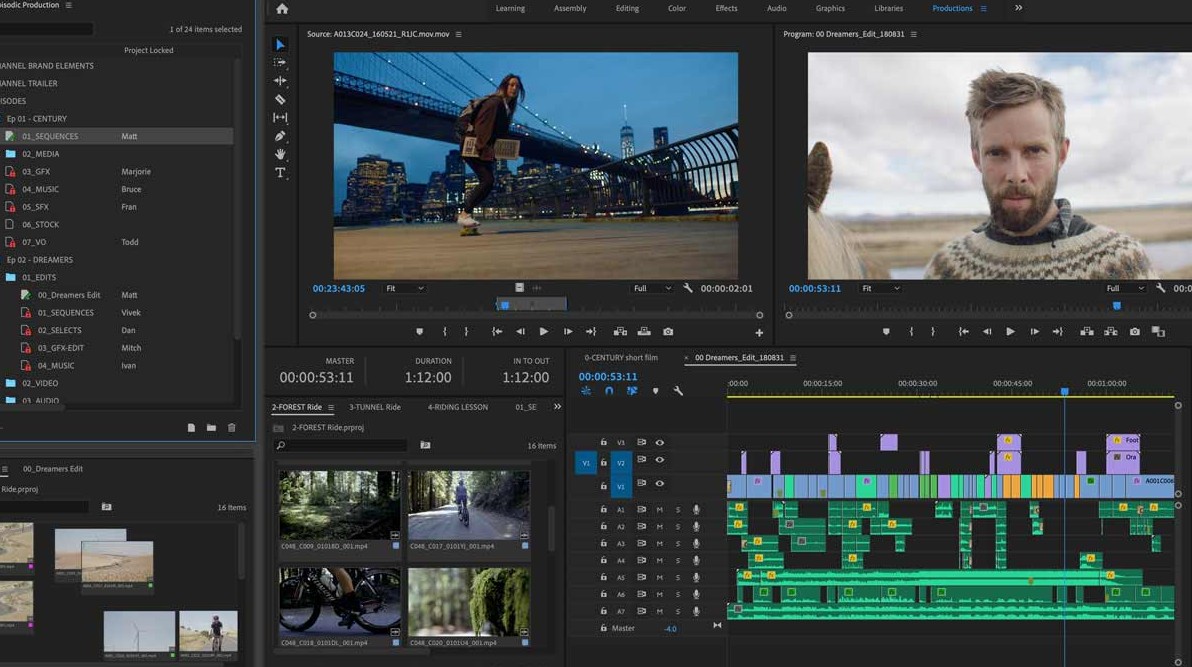Click the Home icon in top bar
Screen dimensions: 1192x667
pos(282,9)
